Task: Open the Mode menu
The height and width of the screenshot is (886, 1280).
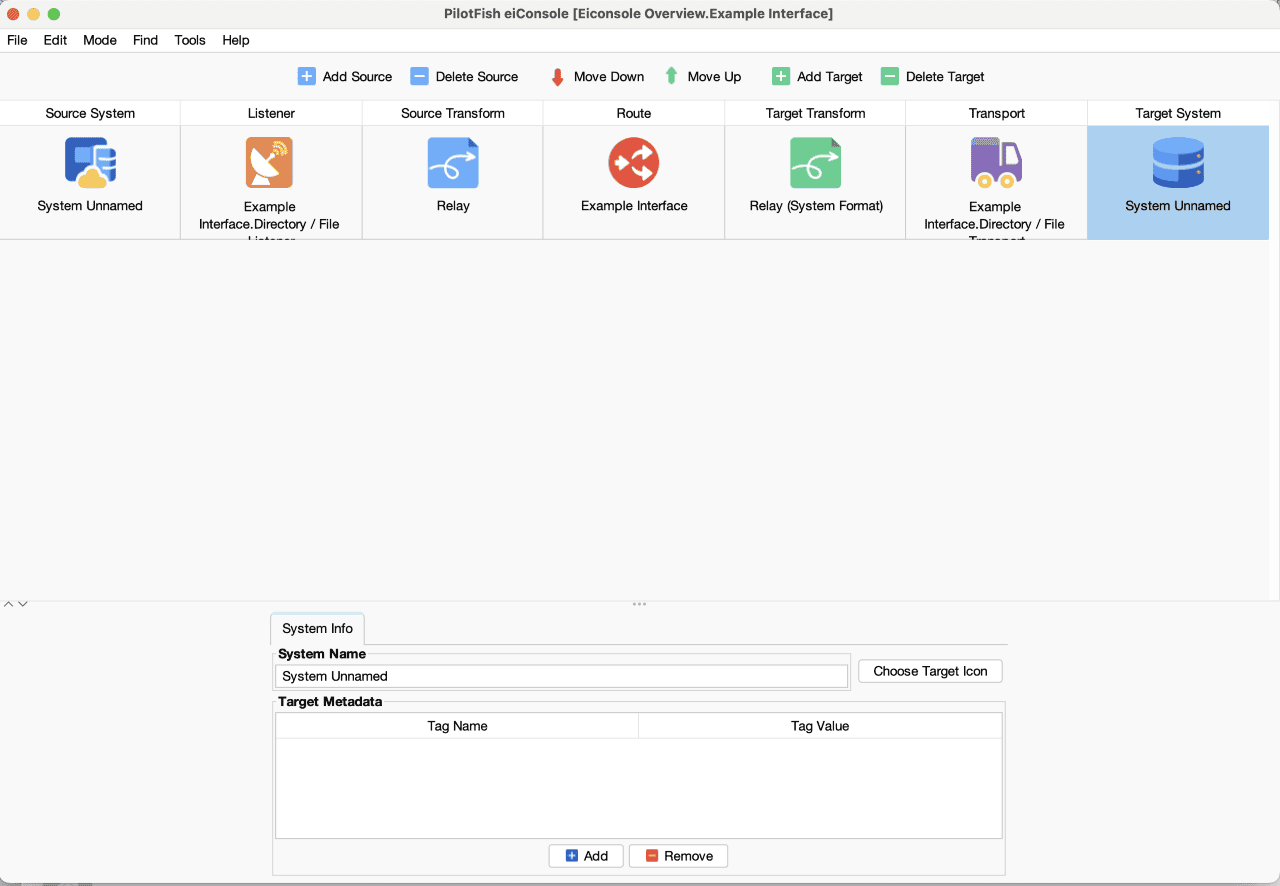Action: (x=100, y=40)
